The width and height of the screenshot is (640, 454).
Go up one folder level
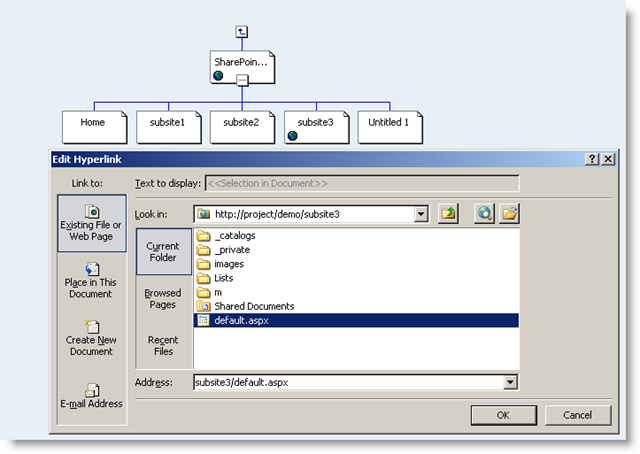click(x=448, y=214)
